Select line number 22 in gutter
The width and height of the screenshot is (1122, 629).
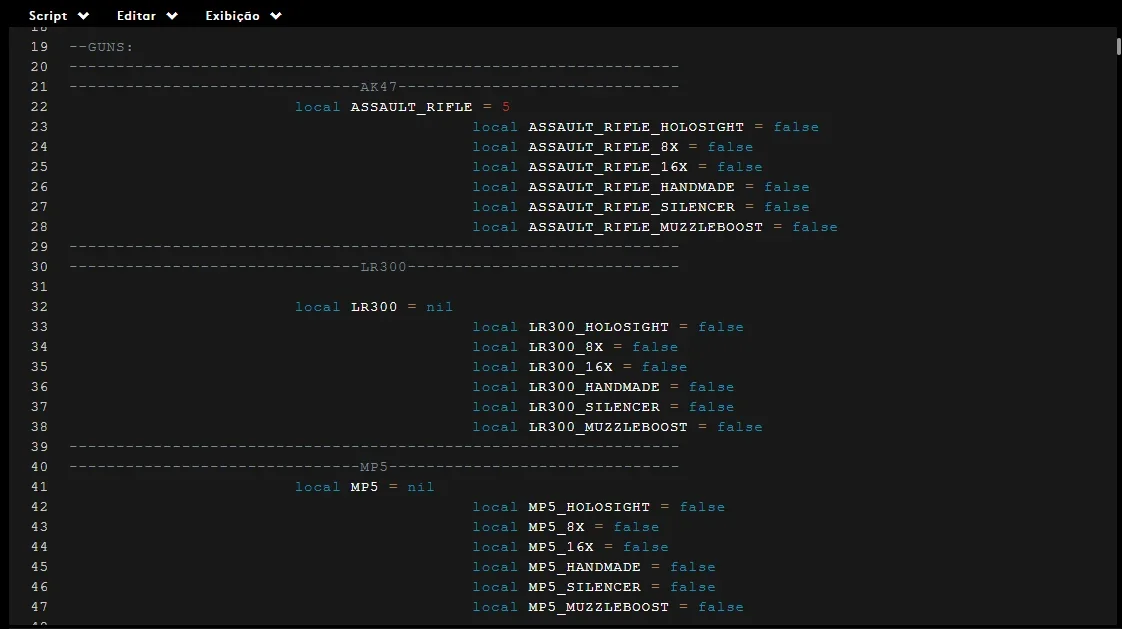(x=39, y=107)
